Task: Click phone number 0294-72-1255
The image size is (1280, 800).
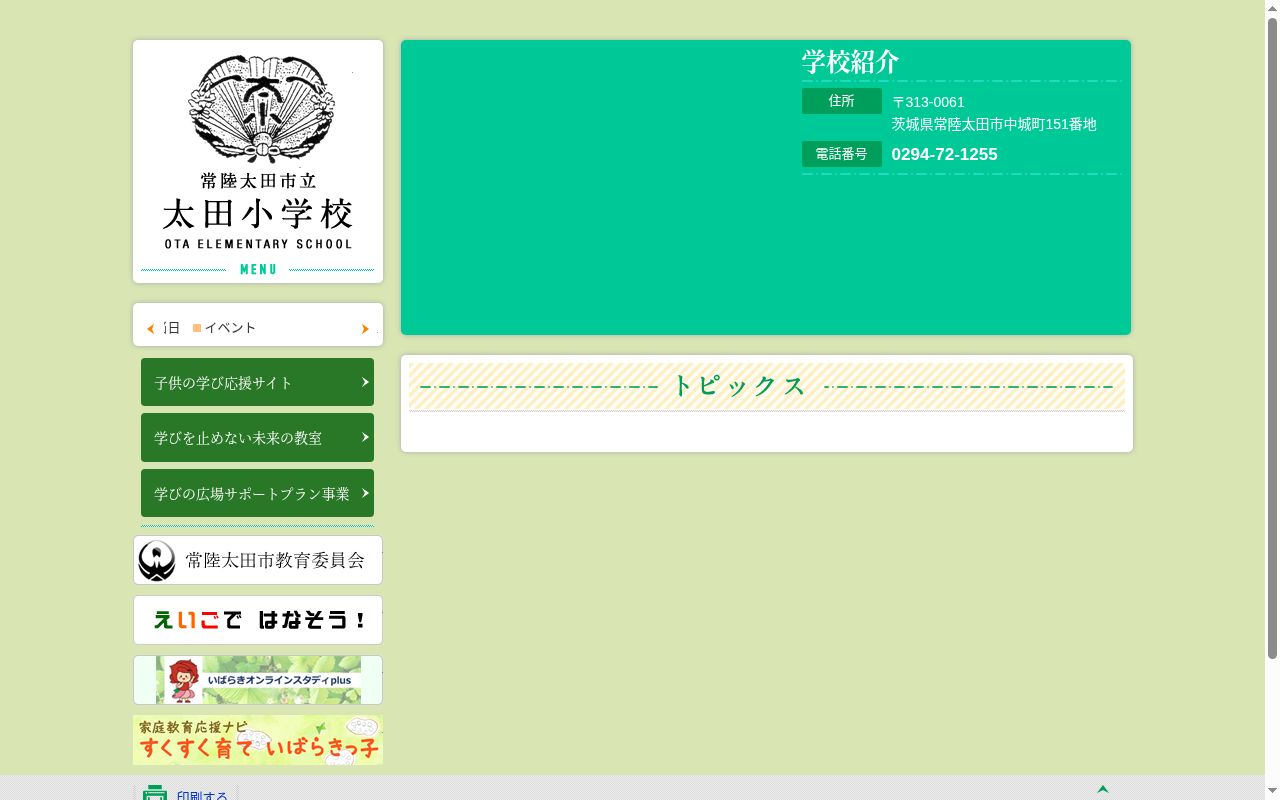Action: [x=944, y=154]
